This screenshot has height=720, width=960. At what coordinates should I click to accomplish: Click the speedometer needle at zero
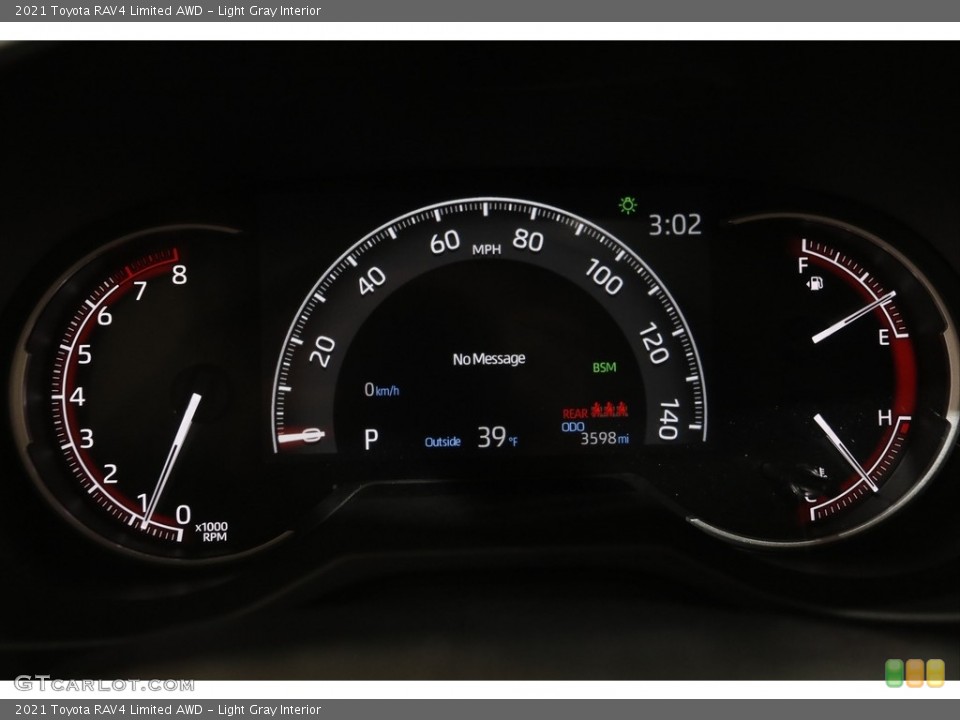click(x=301, y=436)
